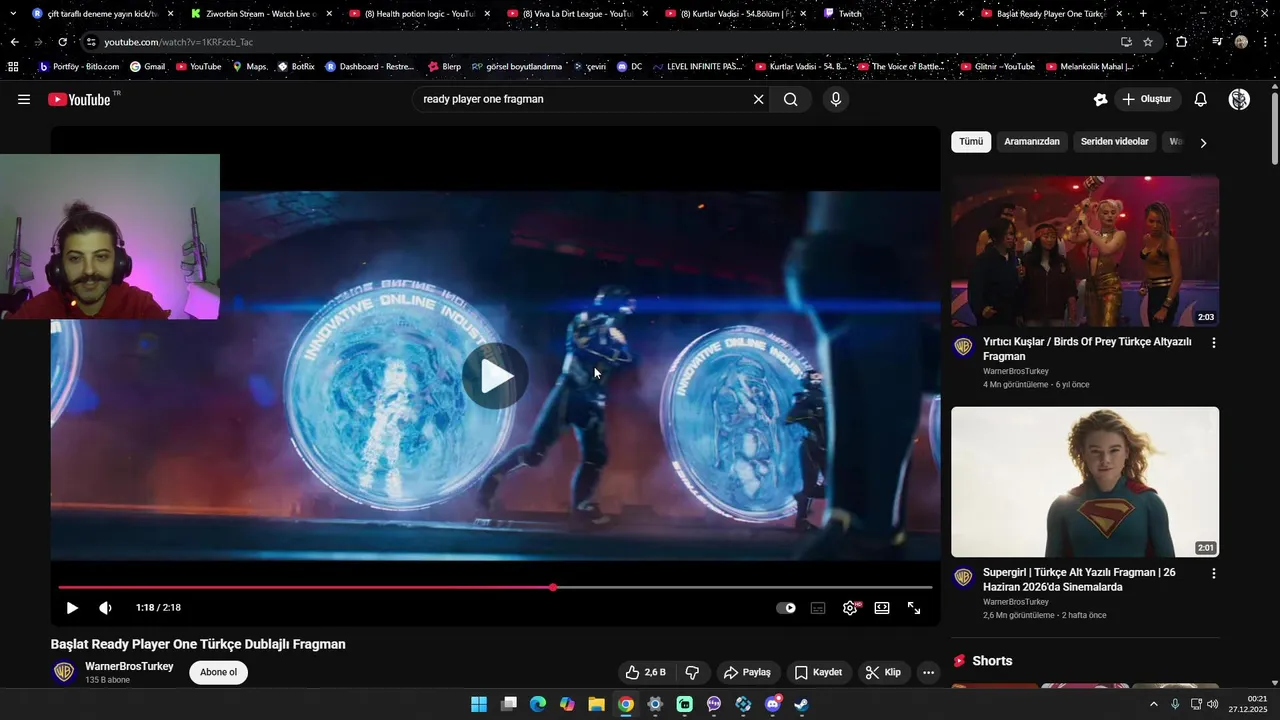Open the browser extensions puzzle icon
1280x720 pixels.
point(1182,42)
